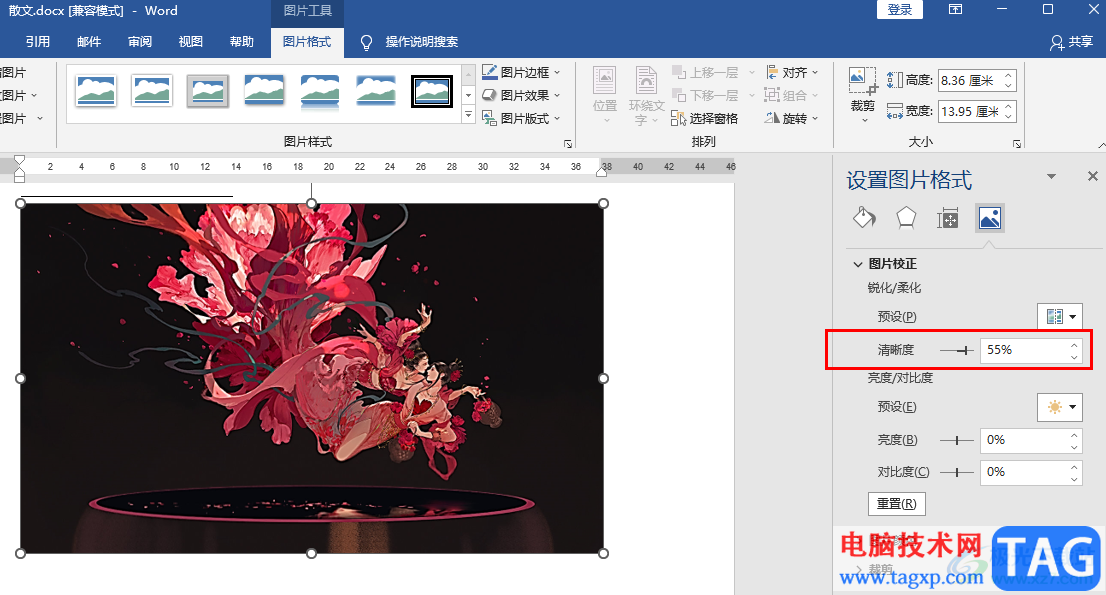Decrease brightness with the down spinner
The image size is (1106, 595).
[1074, 447]
